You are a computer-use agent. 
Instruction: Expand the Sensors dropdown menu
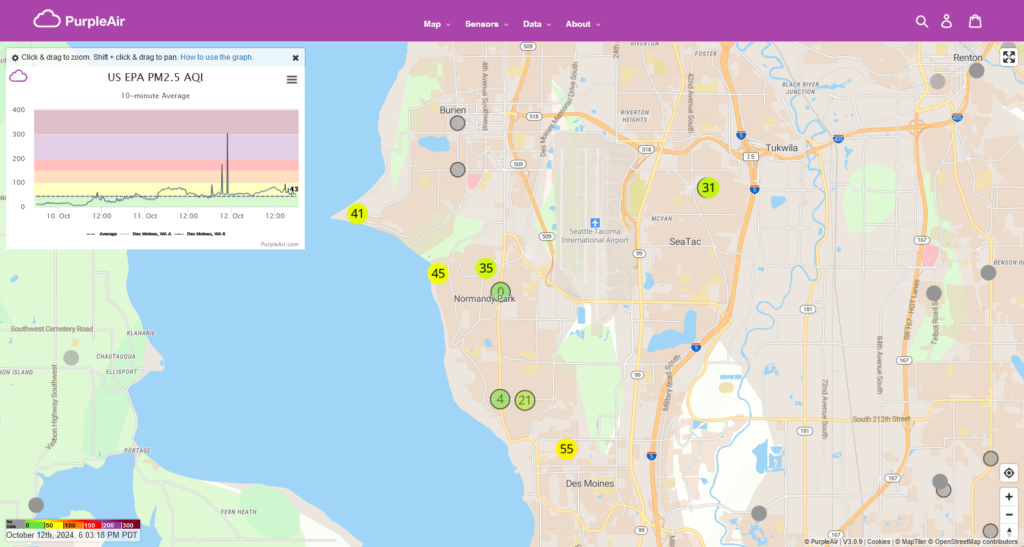point(487,24)
